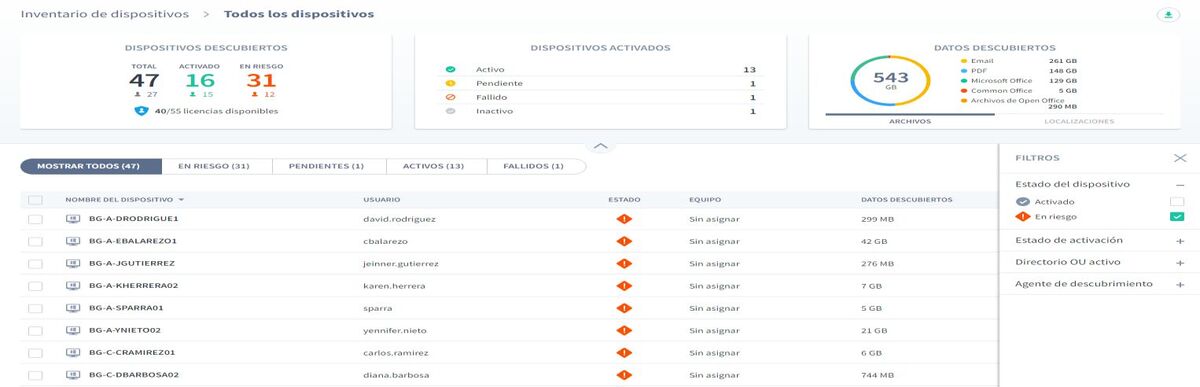Go to Inventario de dispositivos breadcrumb
Image resolution: width=1200 pixels, height=387 pixels.
pos(105,15)
